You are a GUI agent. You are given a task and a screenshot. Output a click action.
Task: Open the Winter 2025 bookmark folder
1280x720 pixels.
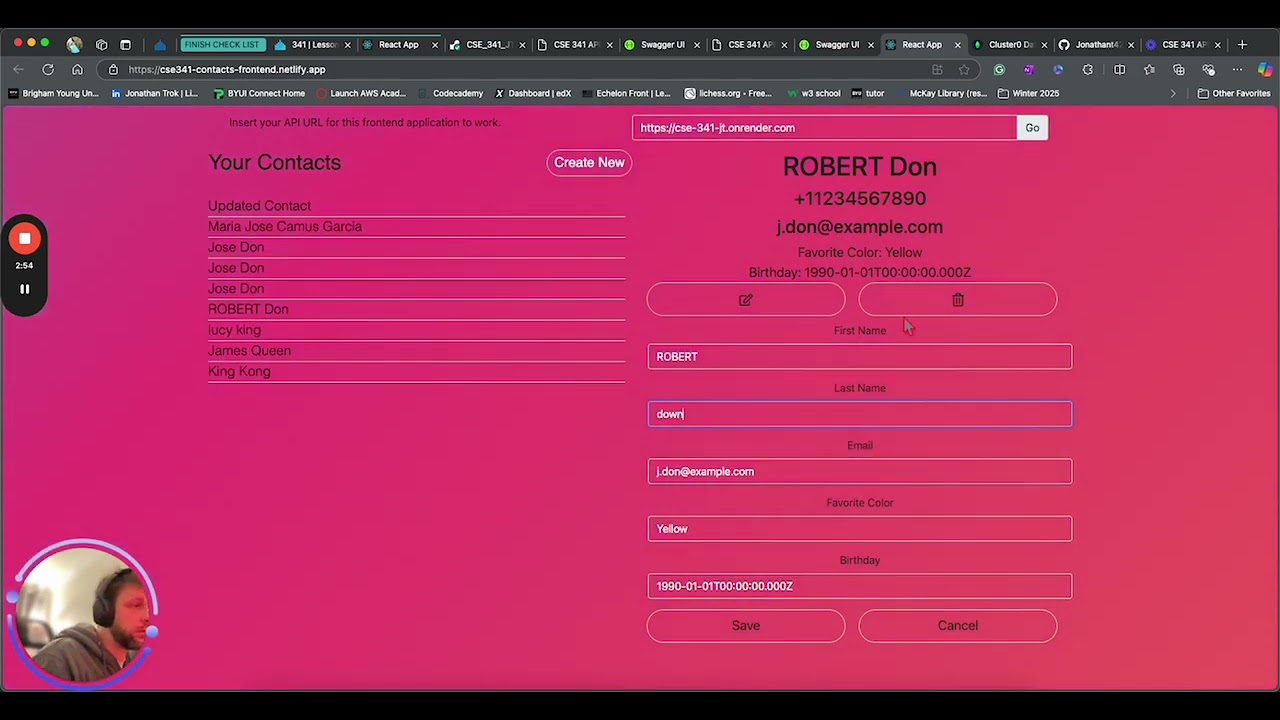[1028, 93]
